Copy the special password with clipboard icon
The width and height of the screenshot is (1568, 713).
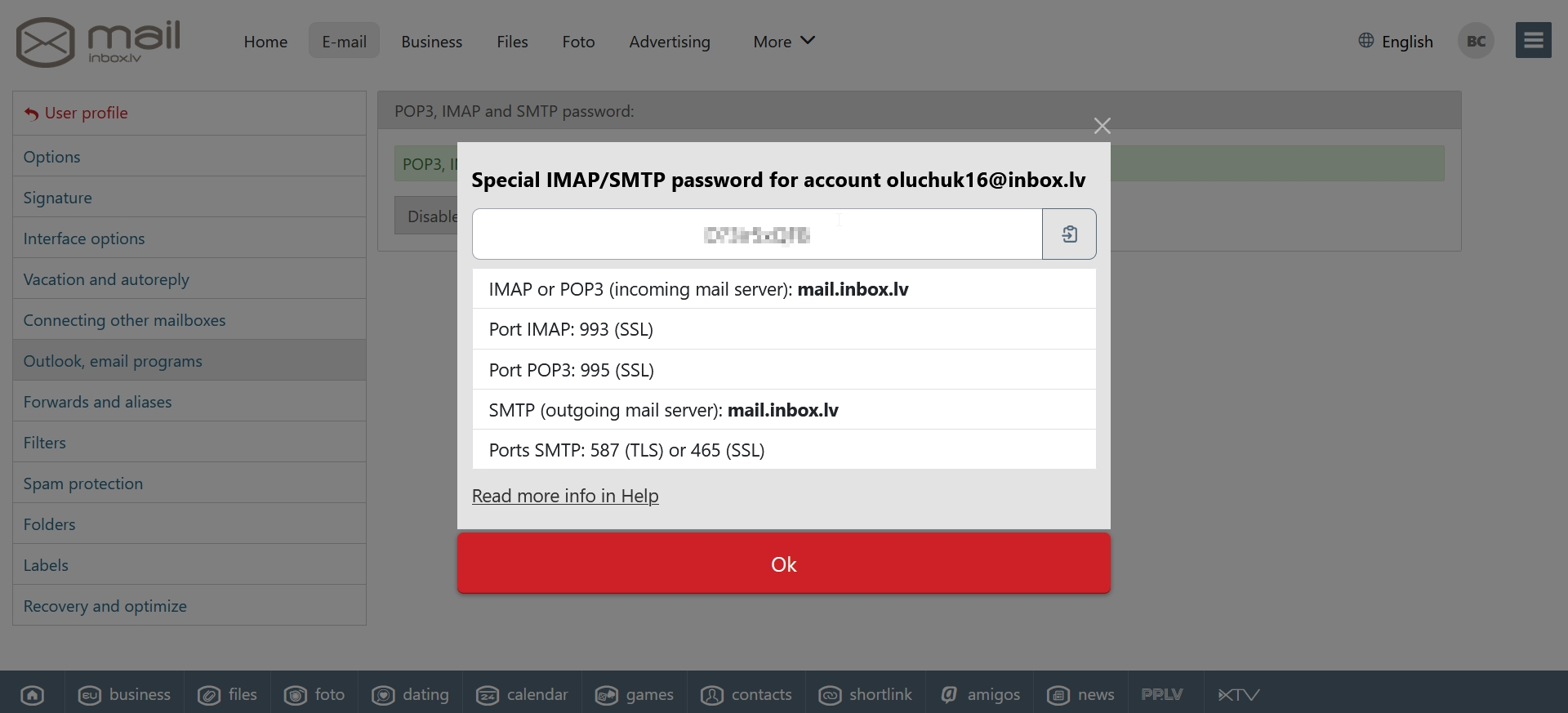click(x=1069, y=234)
